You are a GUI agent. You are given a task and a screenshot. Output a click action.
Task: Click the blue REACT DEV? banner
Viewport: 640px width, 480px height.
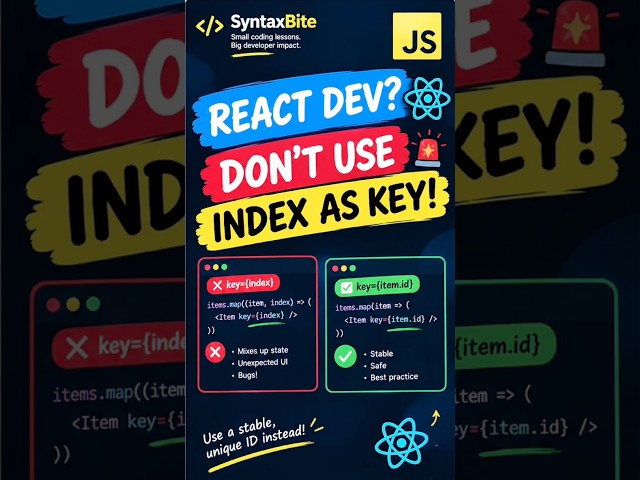pos(301,107)
